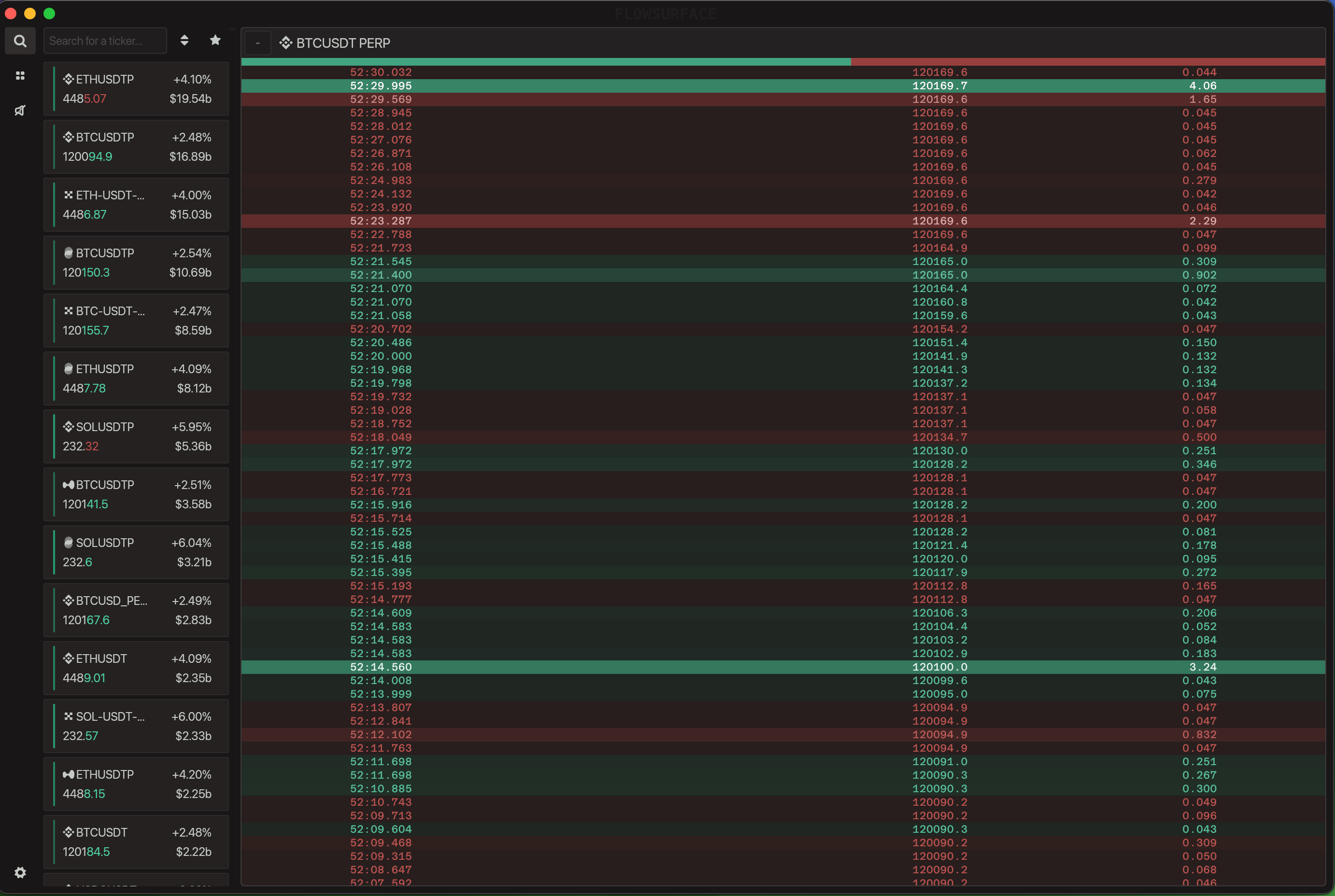
Task: Click the Hyperliquid icon on ETHUSDTP 4488.15
Action: 69,774
